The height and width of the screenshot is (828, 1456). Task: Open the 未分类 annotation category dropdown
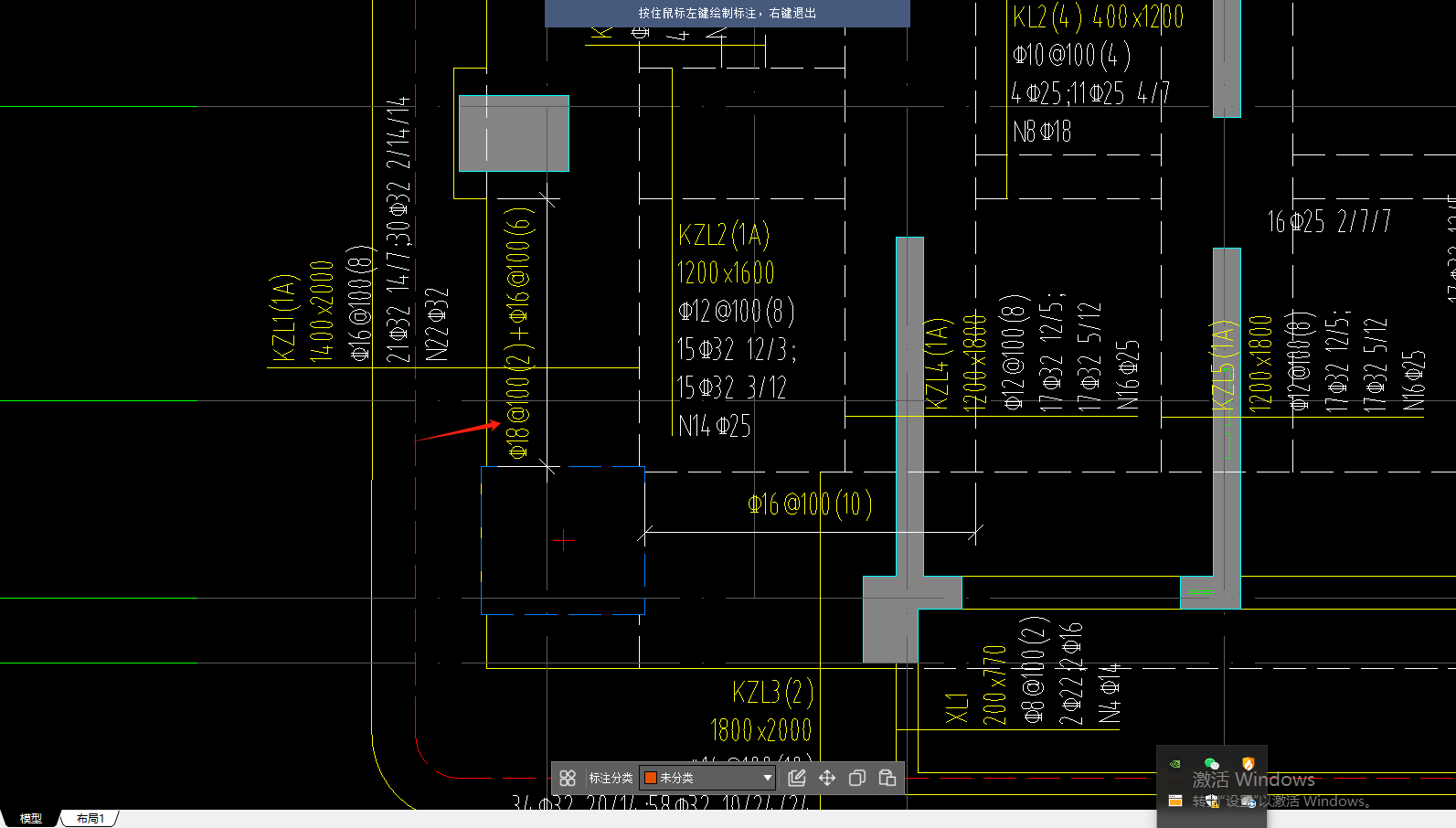pos(707,778)
